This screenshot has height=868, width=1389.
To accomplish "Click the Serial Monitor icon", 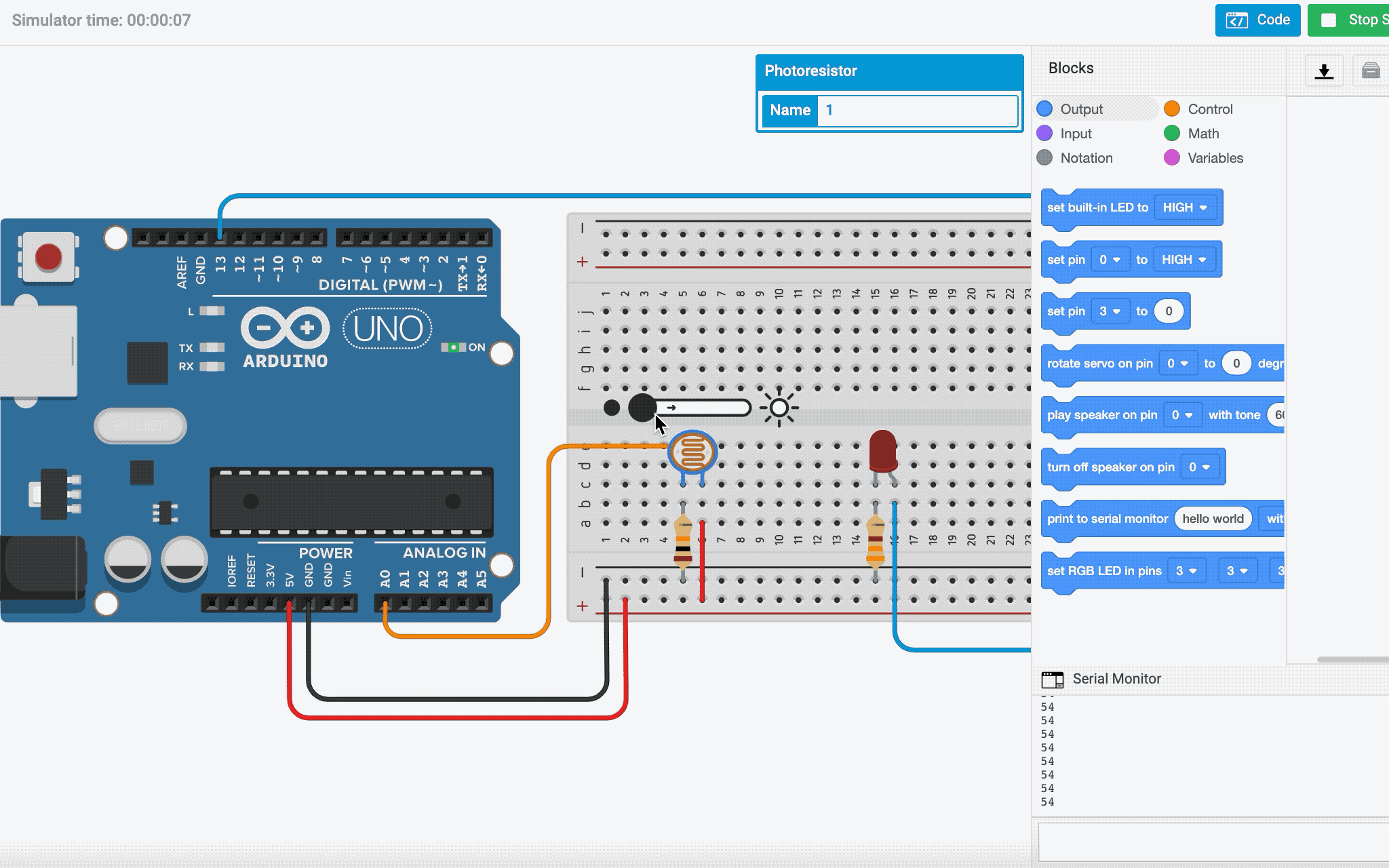I will pos(1052,679).
